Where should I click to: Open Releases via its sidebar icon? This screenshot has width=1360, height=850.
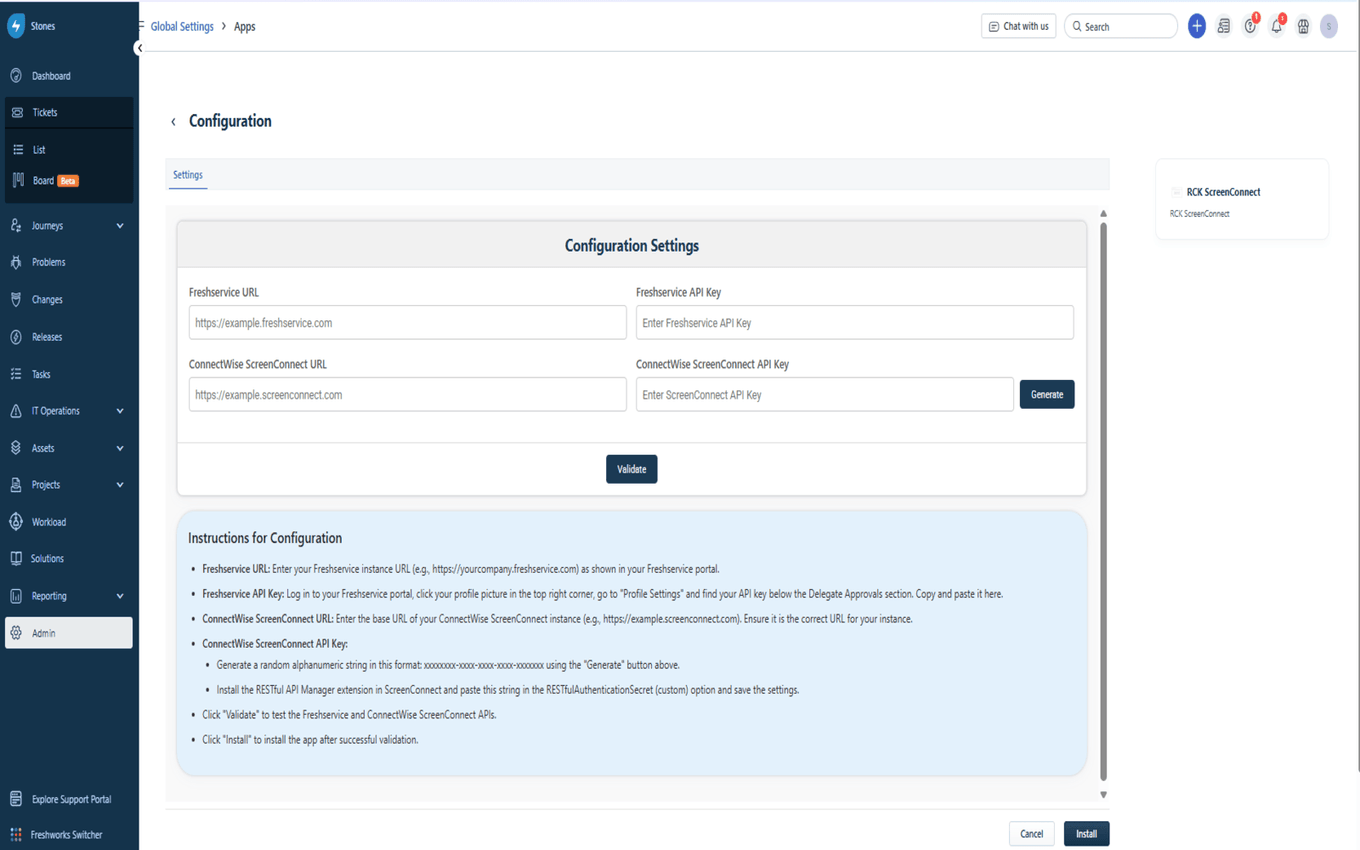(x=16, y=337)
